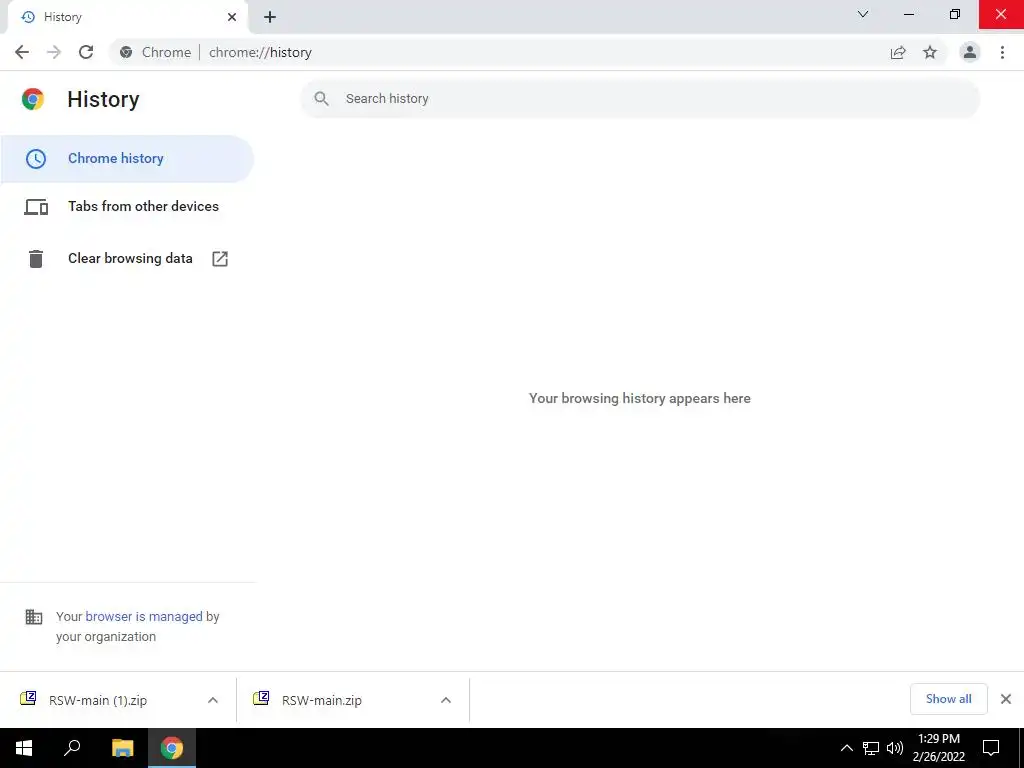Viewport: 1024px width, 768px height.
Task: Click the devices icon for Tabs from other devices
Action: 36,207
